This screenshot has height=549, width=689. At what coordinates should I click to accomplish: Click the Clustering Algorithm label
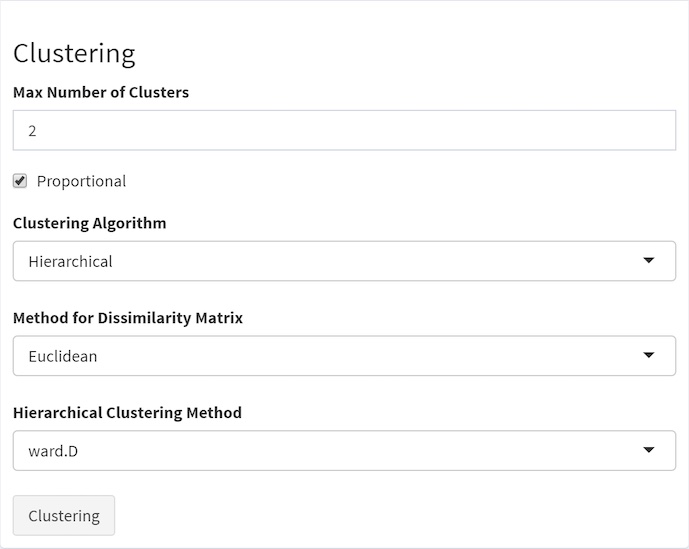point(90,223)
